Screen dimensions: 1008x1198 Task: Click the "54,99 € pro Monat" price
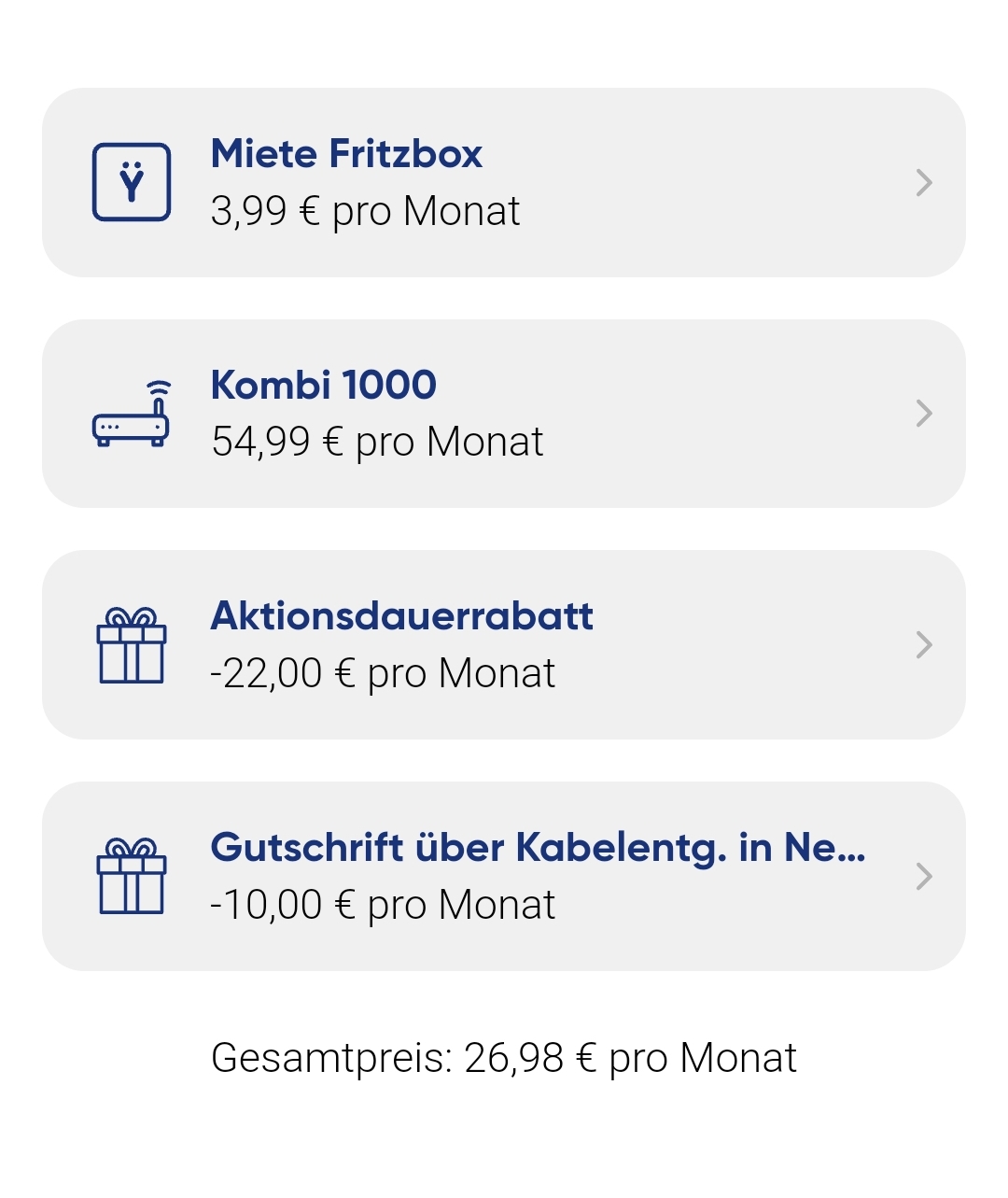pyautogui.click(x=377, y=442)
